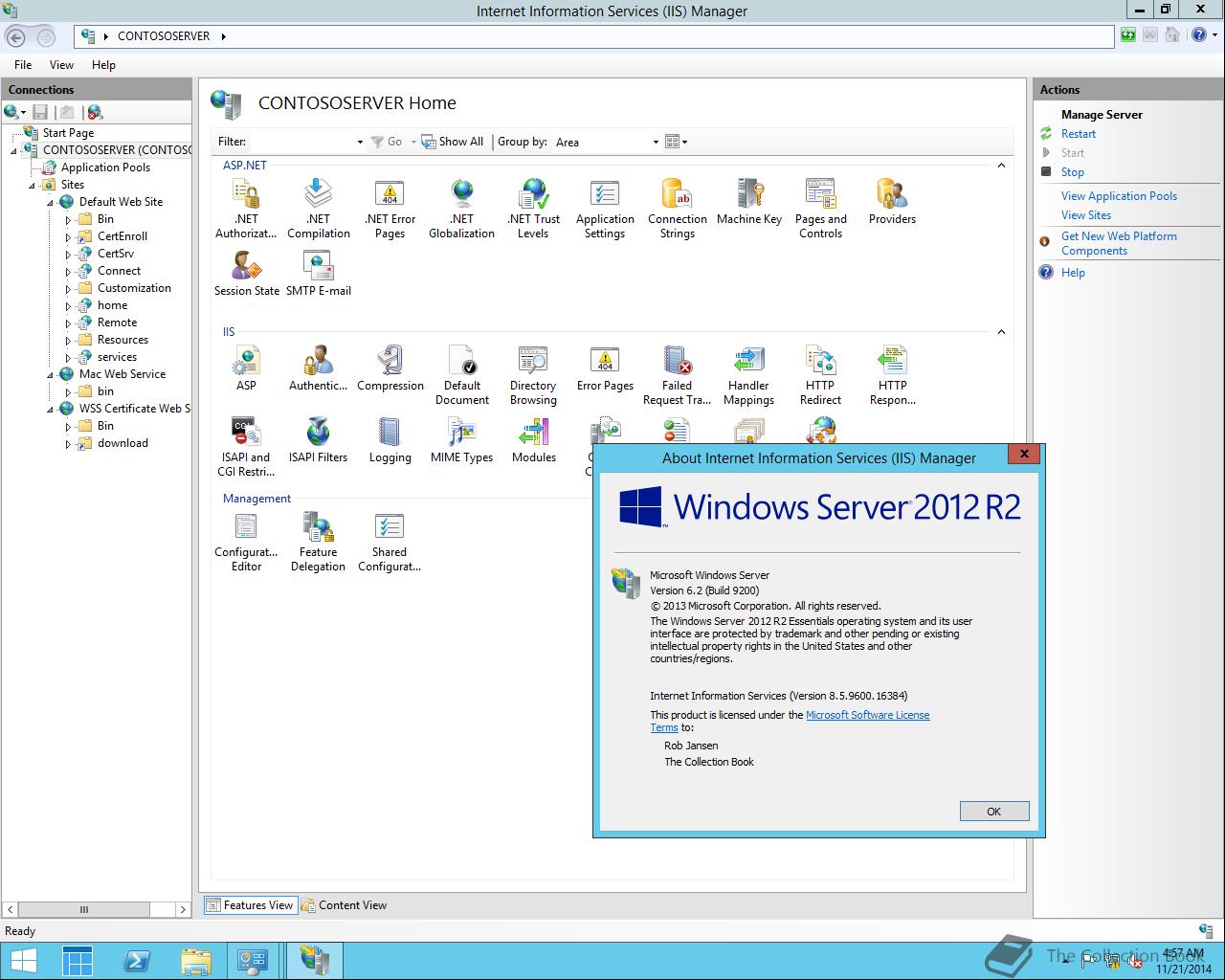Collapse WSS Certificate Web Service node

[x=51, y=409]
